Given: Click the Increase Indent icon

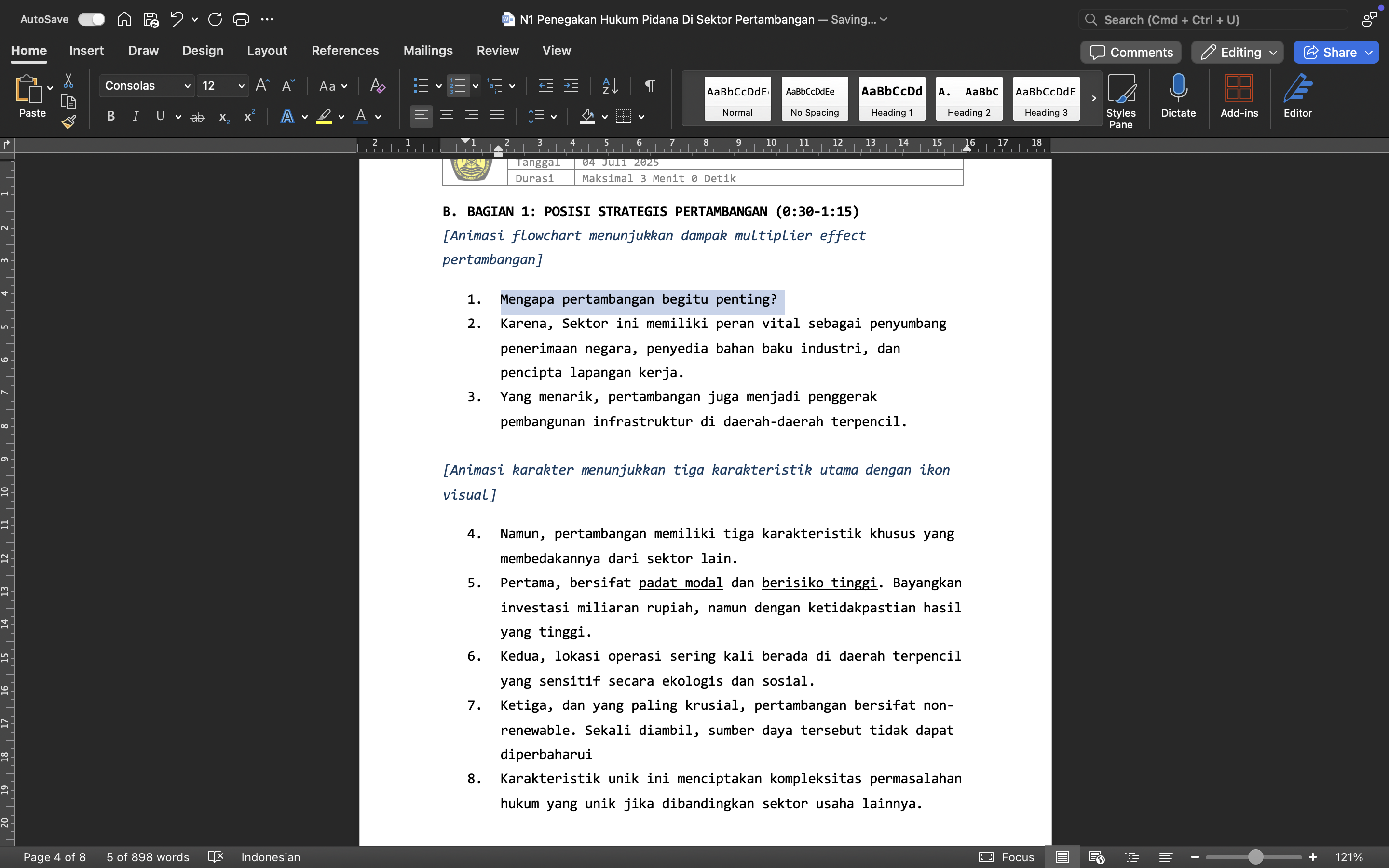Looking at the screenshot, I should coord(571,86).
